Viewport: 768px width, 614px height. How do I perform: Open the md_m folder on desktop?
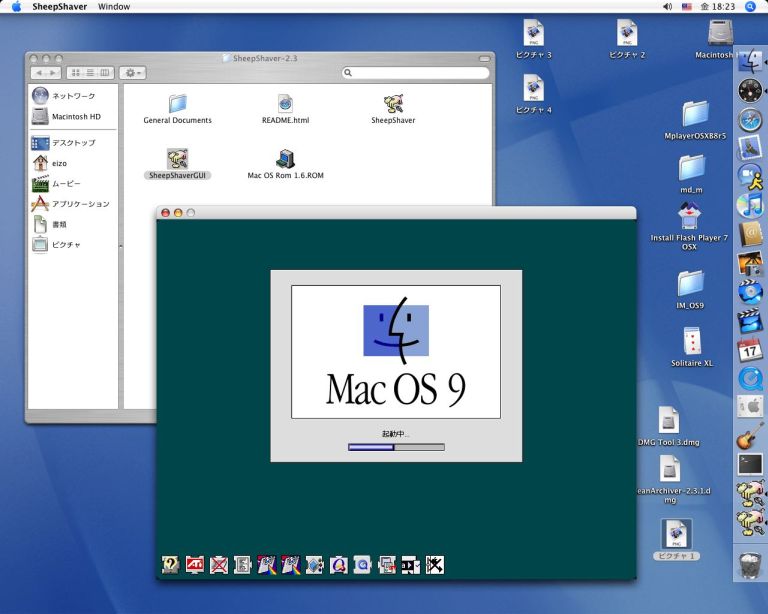691,168
